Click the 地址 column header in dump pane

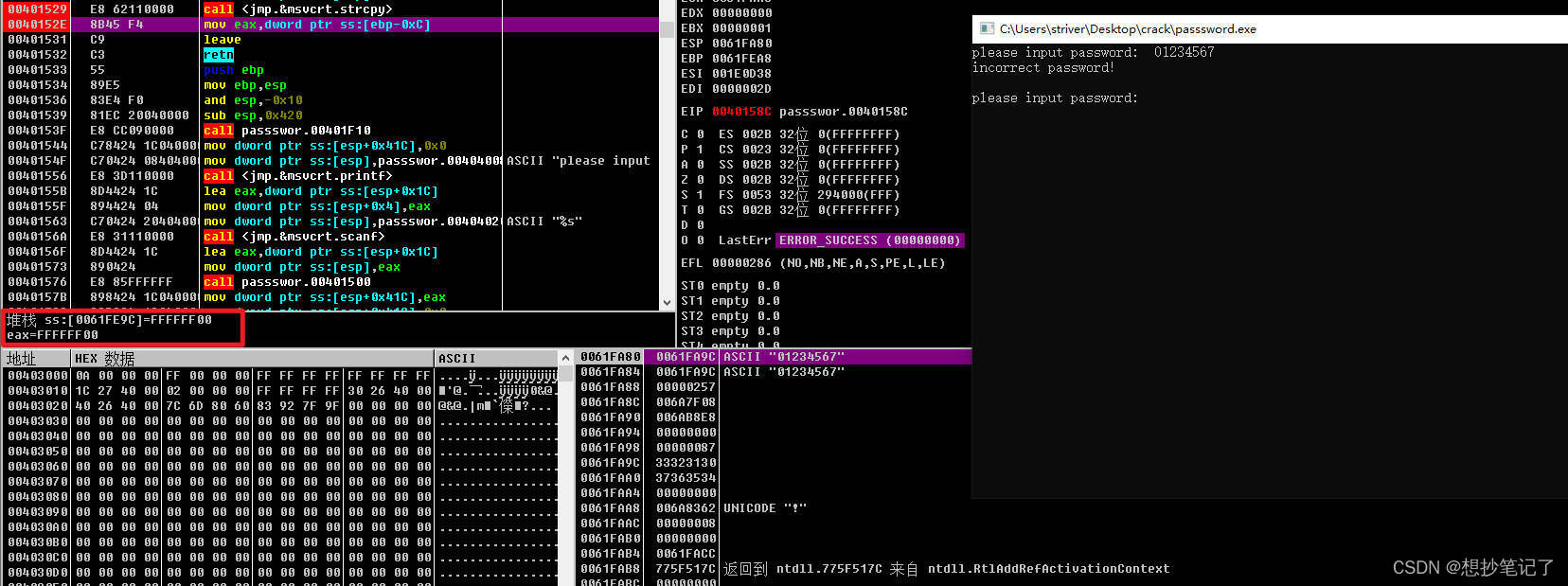[36, 358]
